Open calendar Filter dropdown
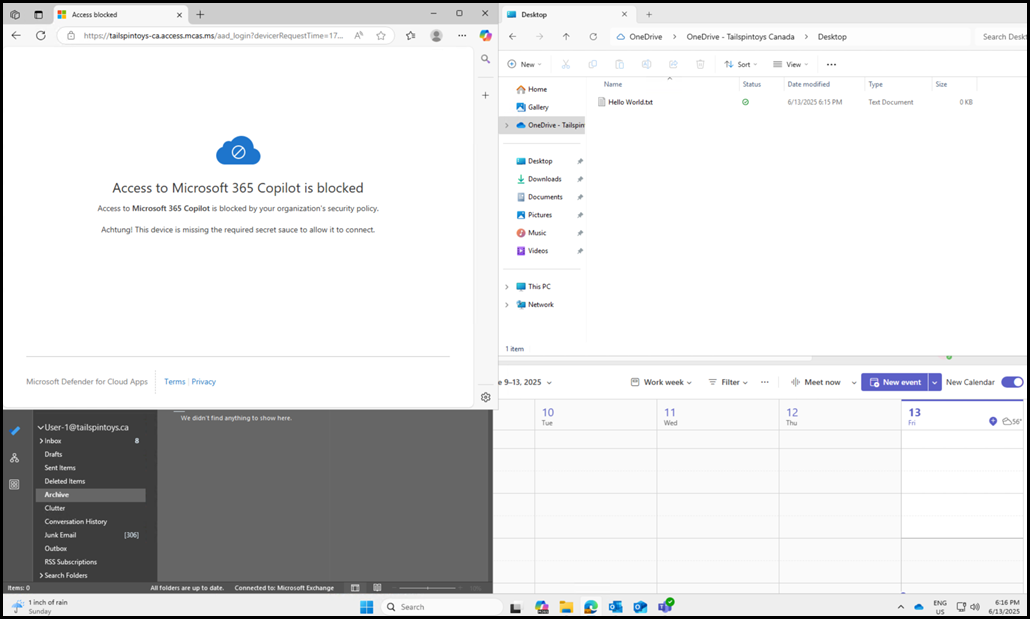The width and height of the screenshot is (1030, 619). click(x=728, y=382)
